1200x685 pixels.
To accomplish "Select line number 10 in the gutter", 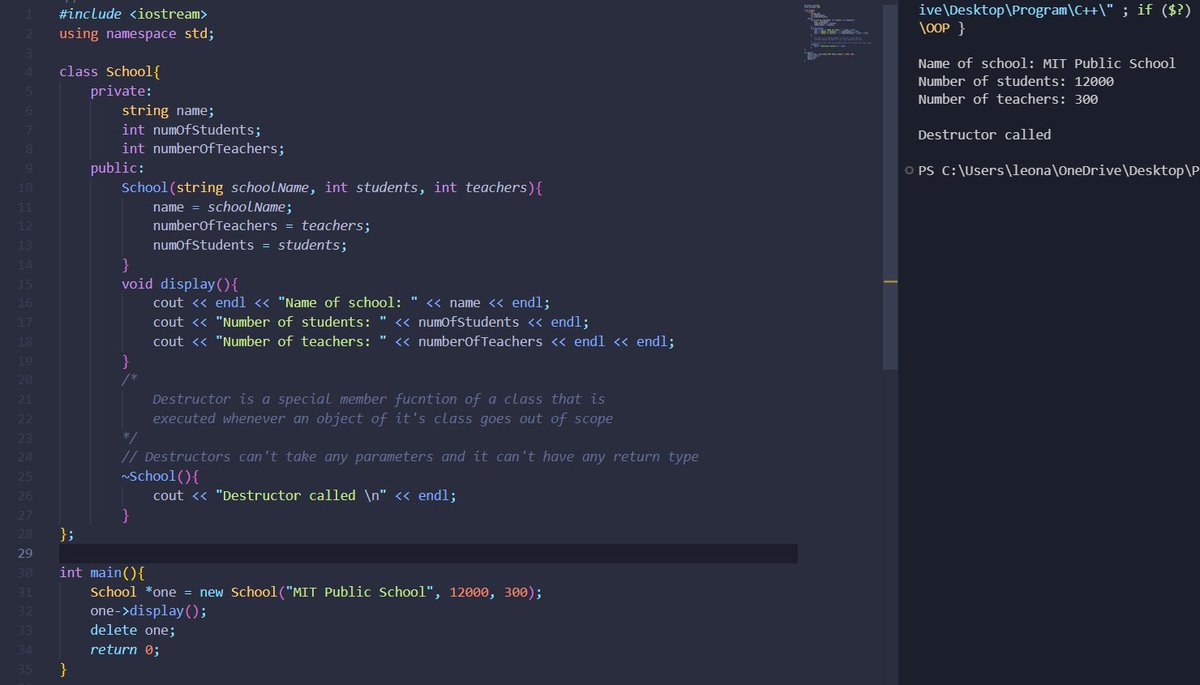I will [26, 187].
